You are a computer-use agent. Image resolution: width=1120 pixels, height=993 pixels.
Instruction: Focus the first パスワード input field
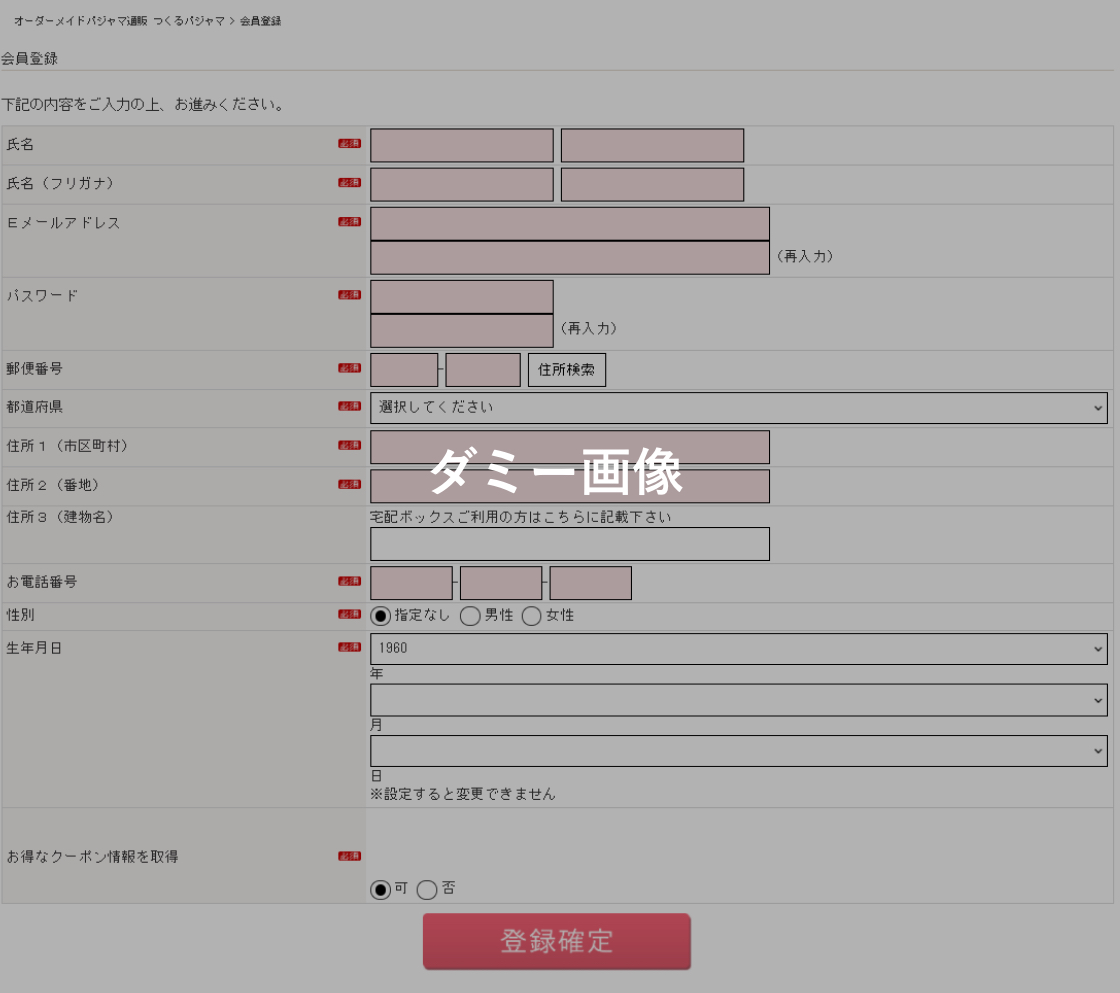point(461,297)
